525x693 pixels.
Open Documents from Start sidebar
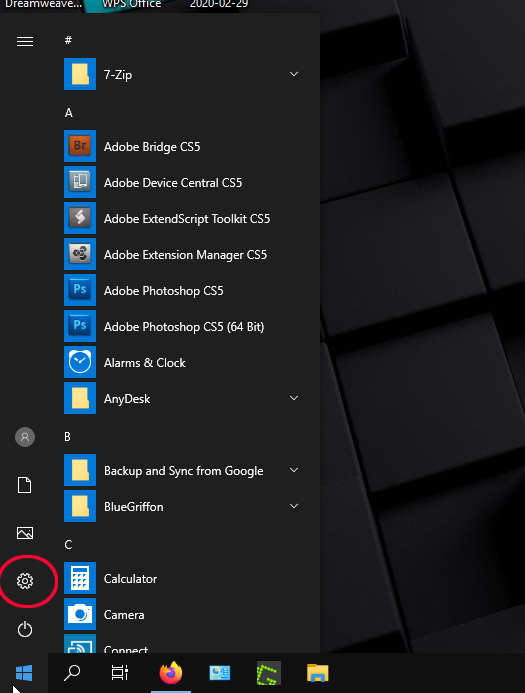25,485
